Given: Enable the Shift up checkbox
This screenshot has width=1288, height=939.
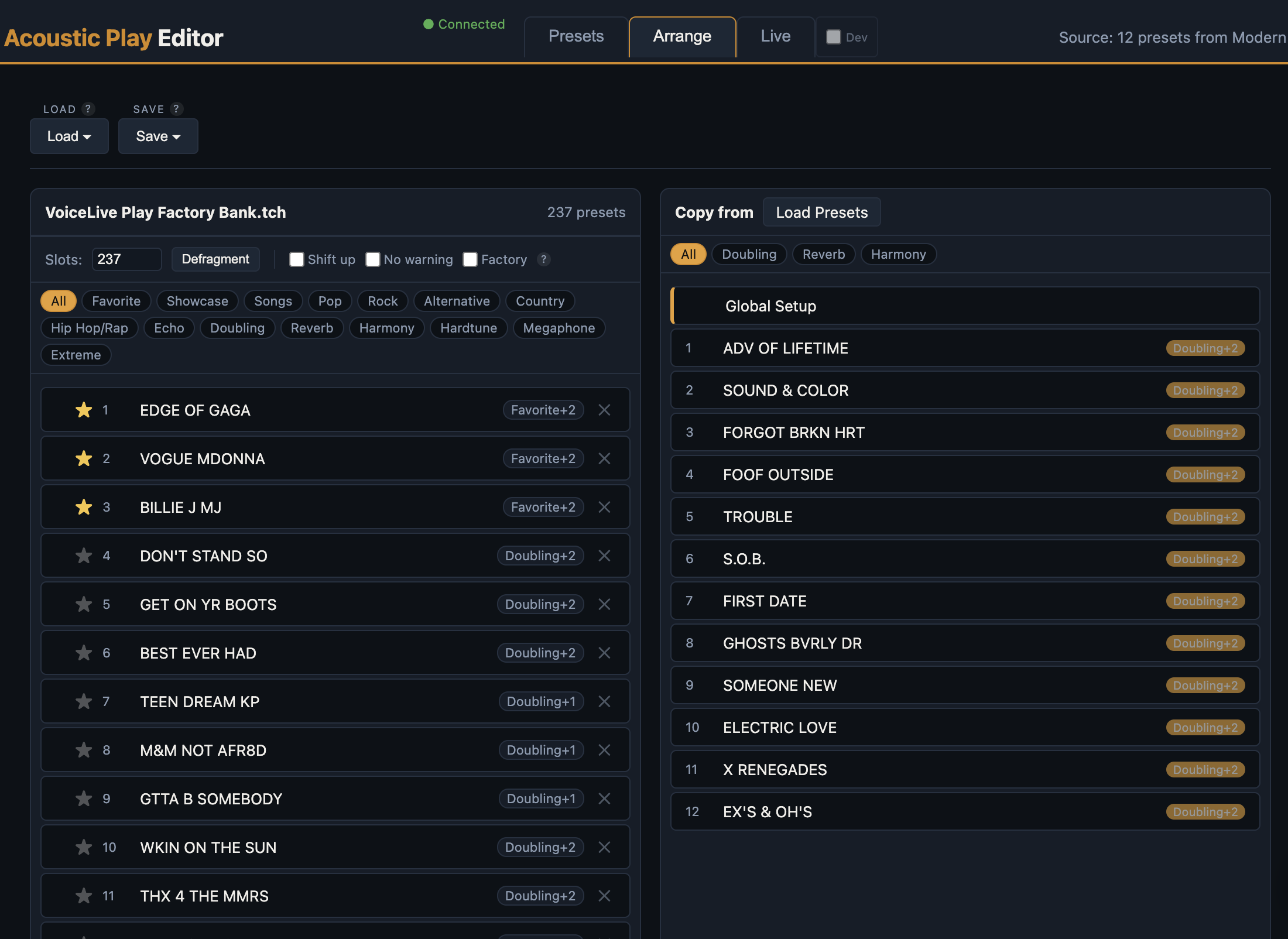Looking at the screenshot, I should pos(297,259).
